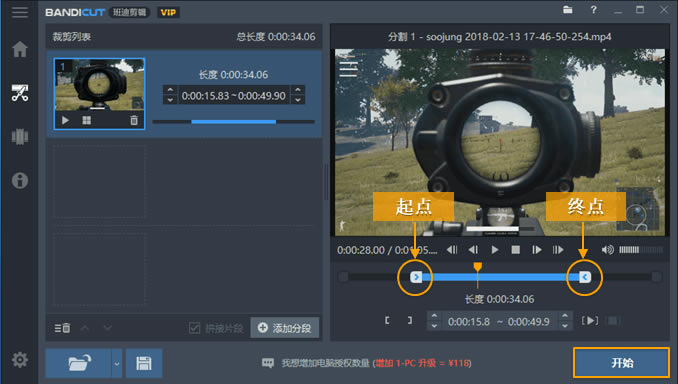This screenshot has height=384, width=678.
Task: Select the Cut mode scissors icon
Action: (x=20, y=93)
